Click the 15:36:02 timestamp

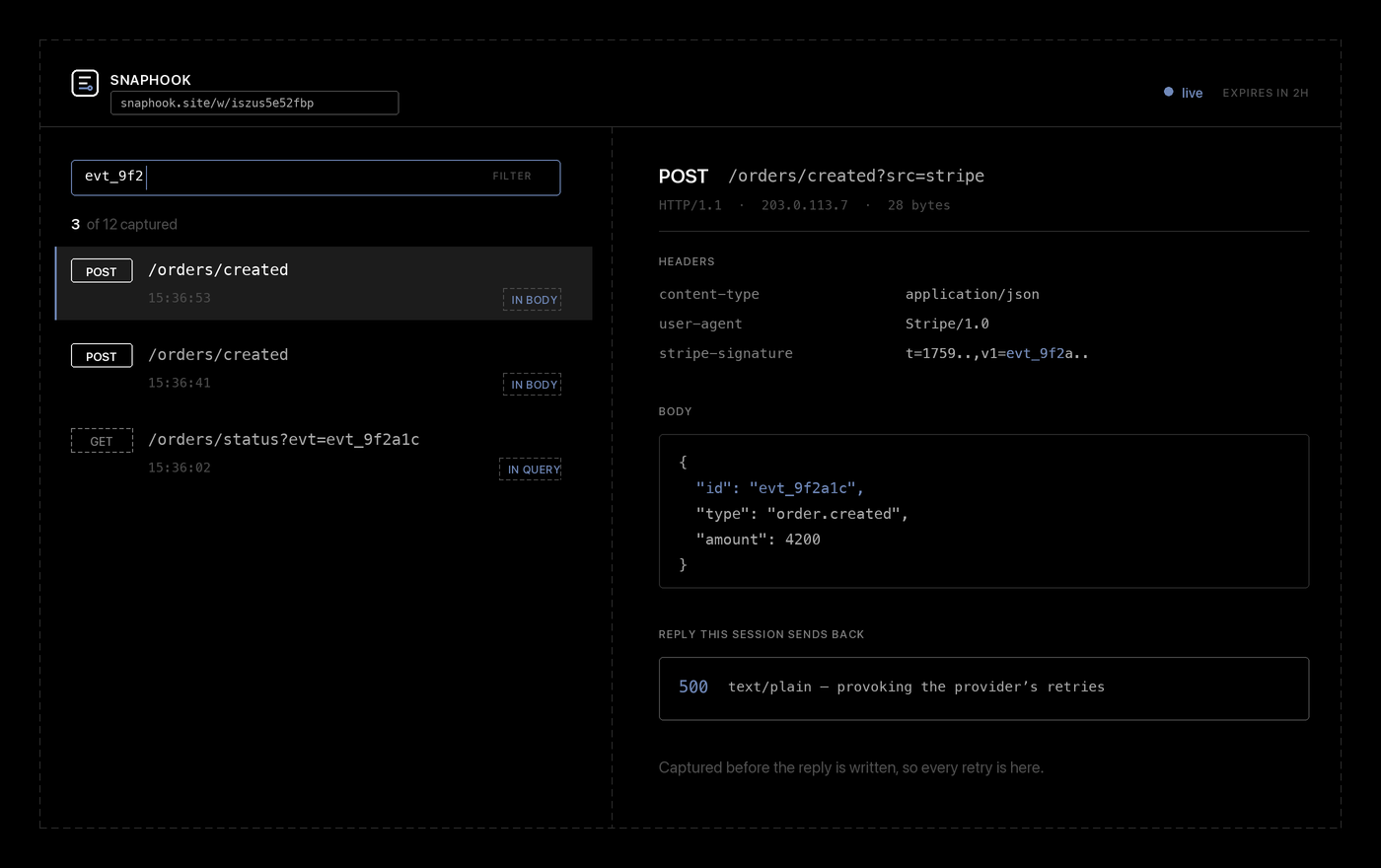coord(180,468)
